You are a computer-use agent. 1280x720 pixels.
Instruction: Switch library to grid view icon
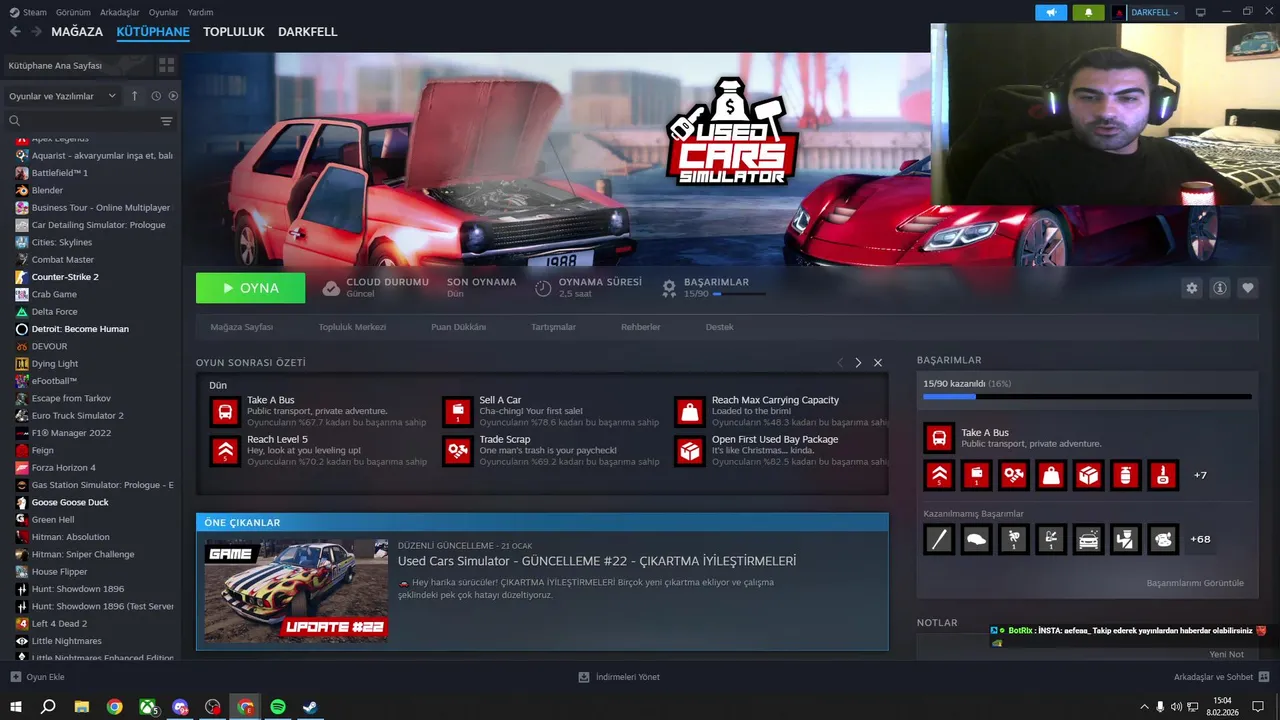[x=167, y=65]
